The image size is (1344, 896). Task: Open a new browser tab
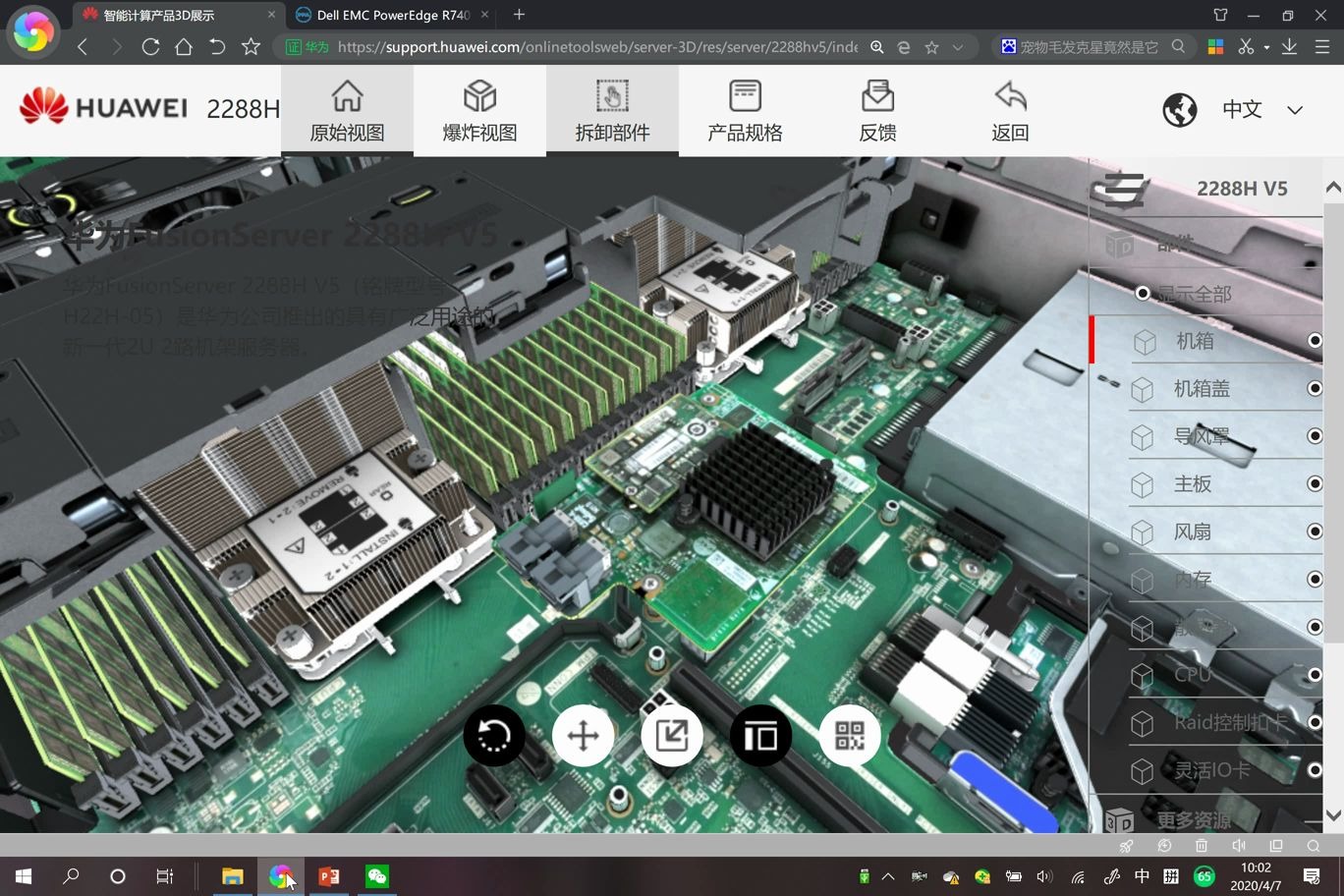pyautogui.click(x=519, y=15)
